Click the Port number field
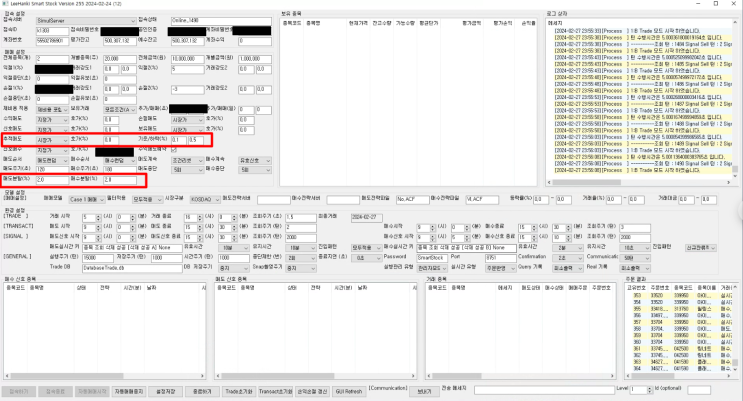The image size is (743, 401). 500,258
